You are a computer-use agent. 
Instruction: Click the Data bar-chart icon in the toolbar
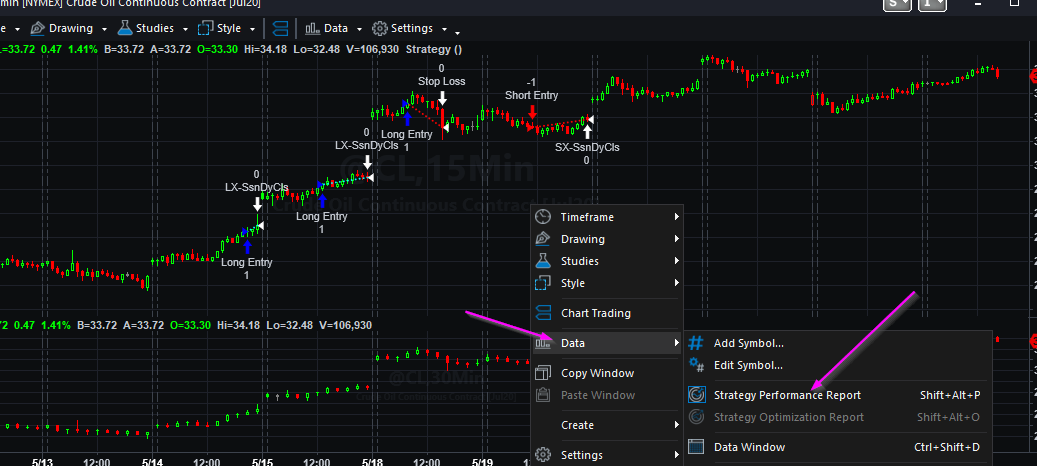313,28
